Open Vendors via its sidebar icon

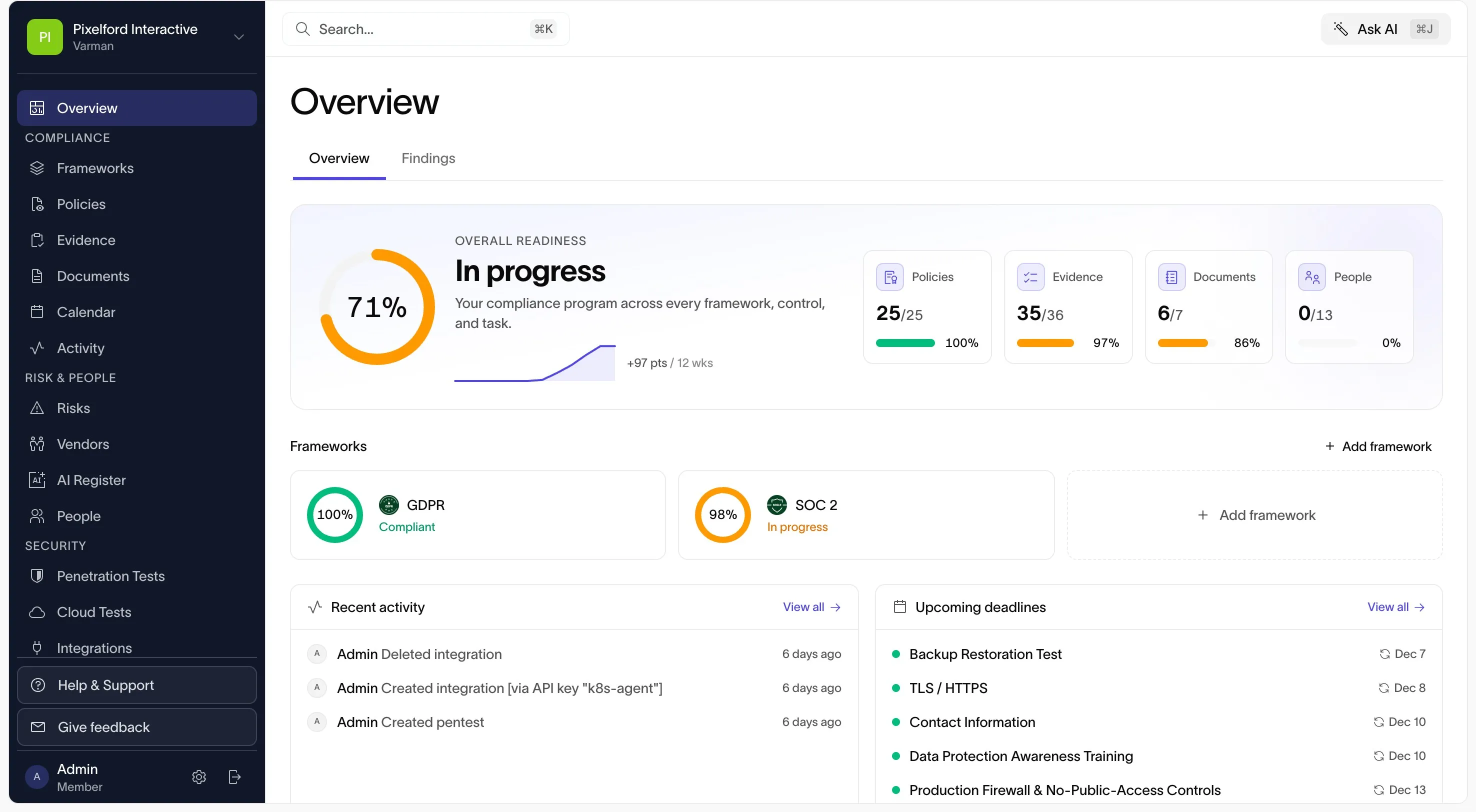[36, 444]
